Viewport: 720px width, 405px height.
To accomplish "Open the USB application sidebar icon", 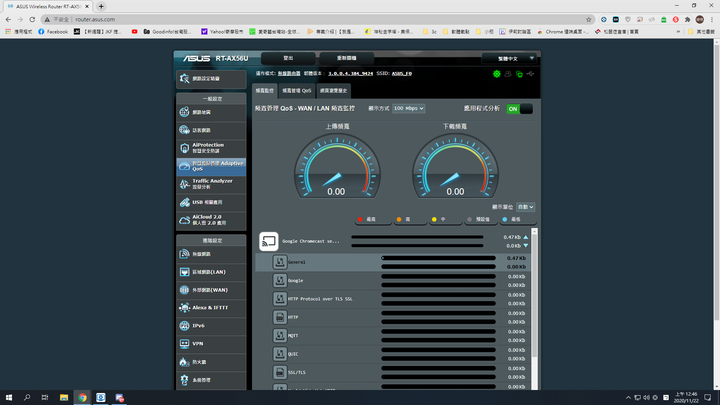I will point(184,202).
